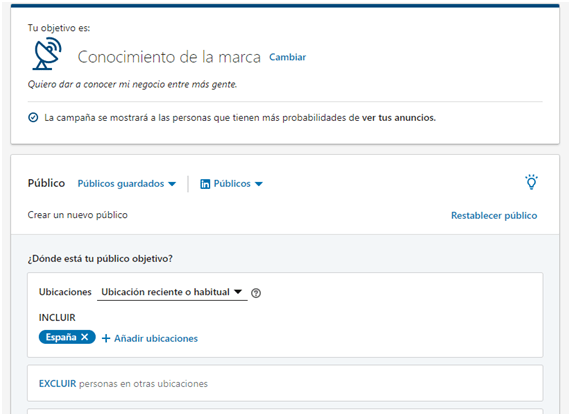Click the Quiero dar a conocer description text
Viewport: 571px width, 416px height.
(x=133, y=85)
